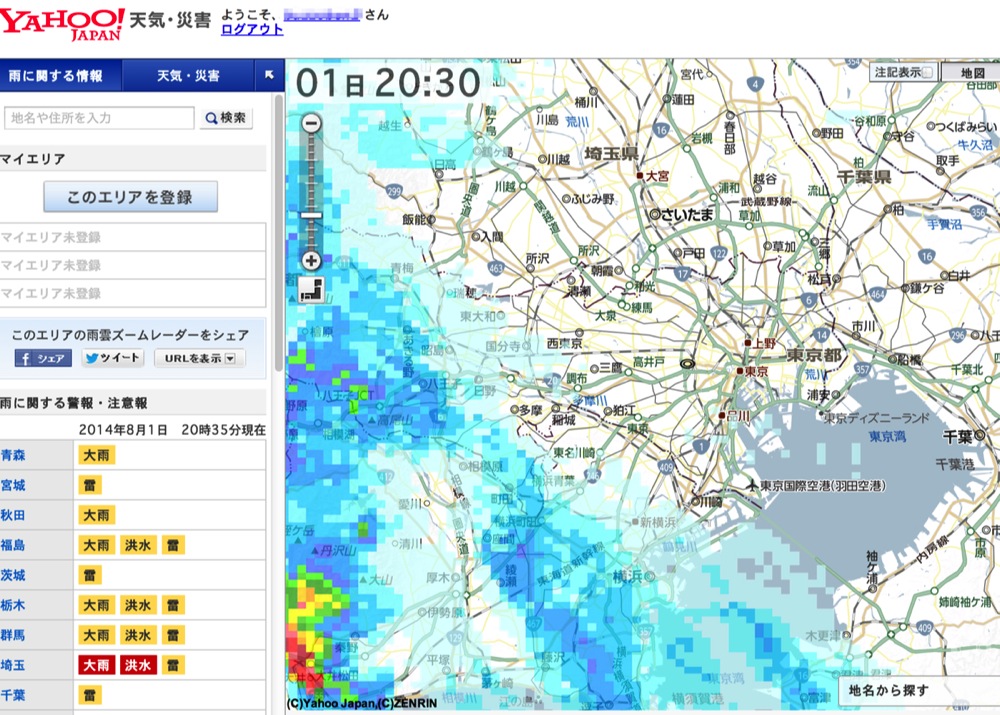This screenshot has width=1000, height=715.
Task: Click the ログアウト link
Action: [x=252, y=30]
